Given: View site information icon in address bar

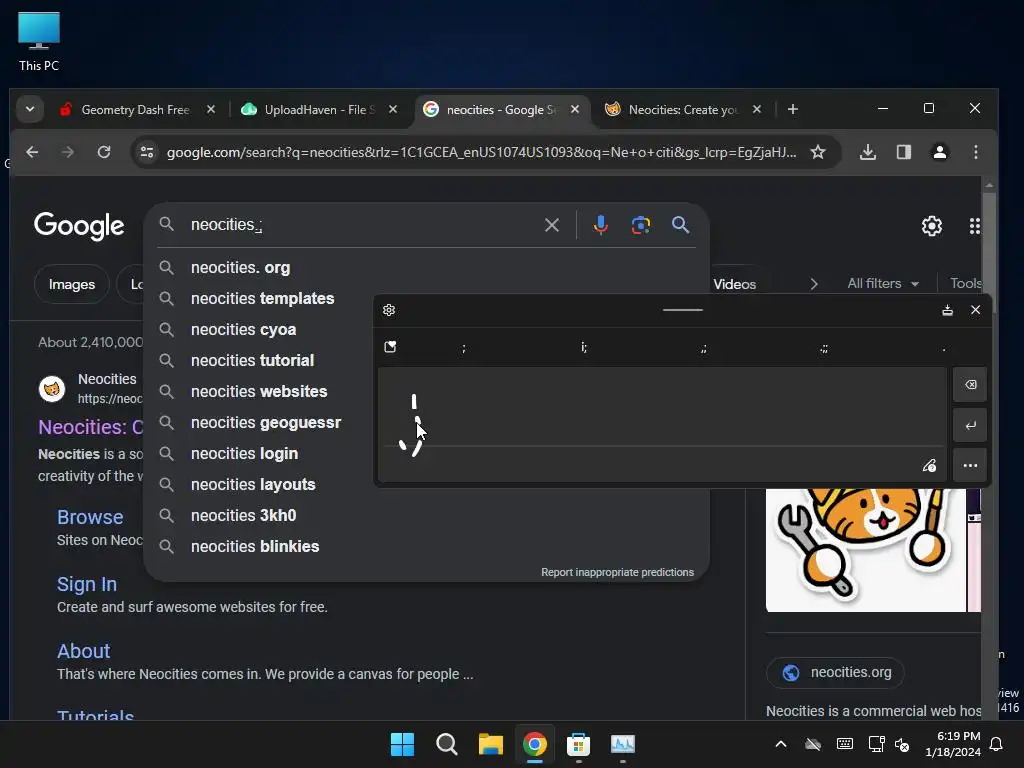Looking at the screenshot, I should [147, 152].
